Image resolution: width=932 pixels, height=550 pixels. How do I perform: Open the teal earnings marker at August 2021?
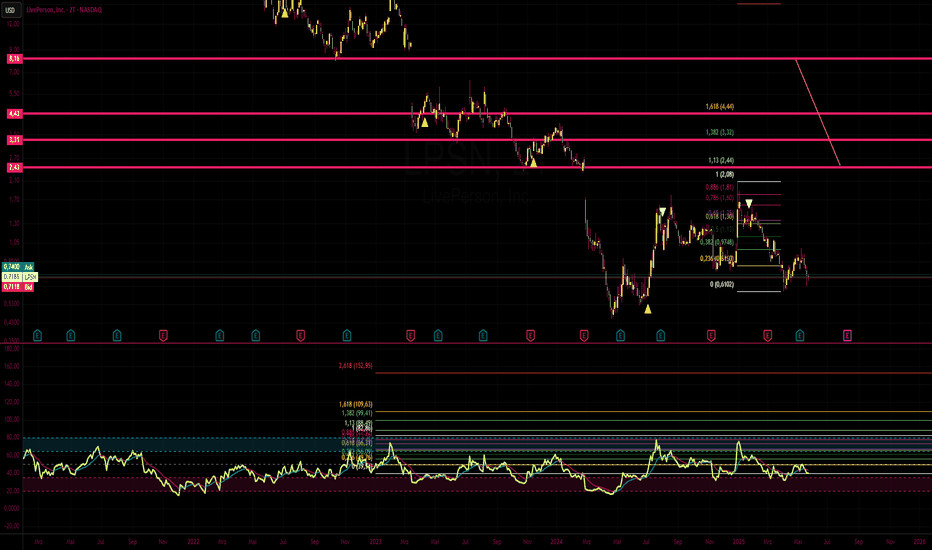(x=117, y=336)
